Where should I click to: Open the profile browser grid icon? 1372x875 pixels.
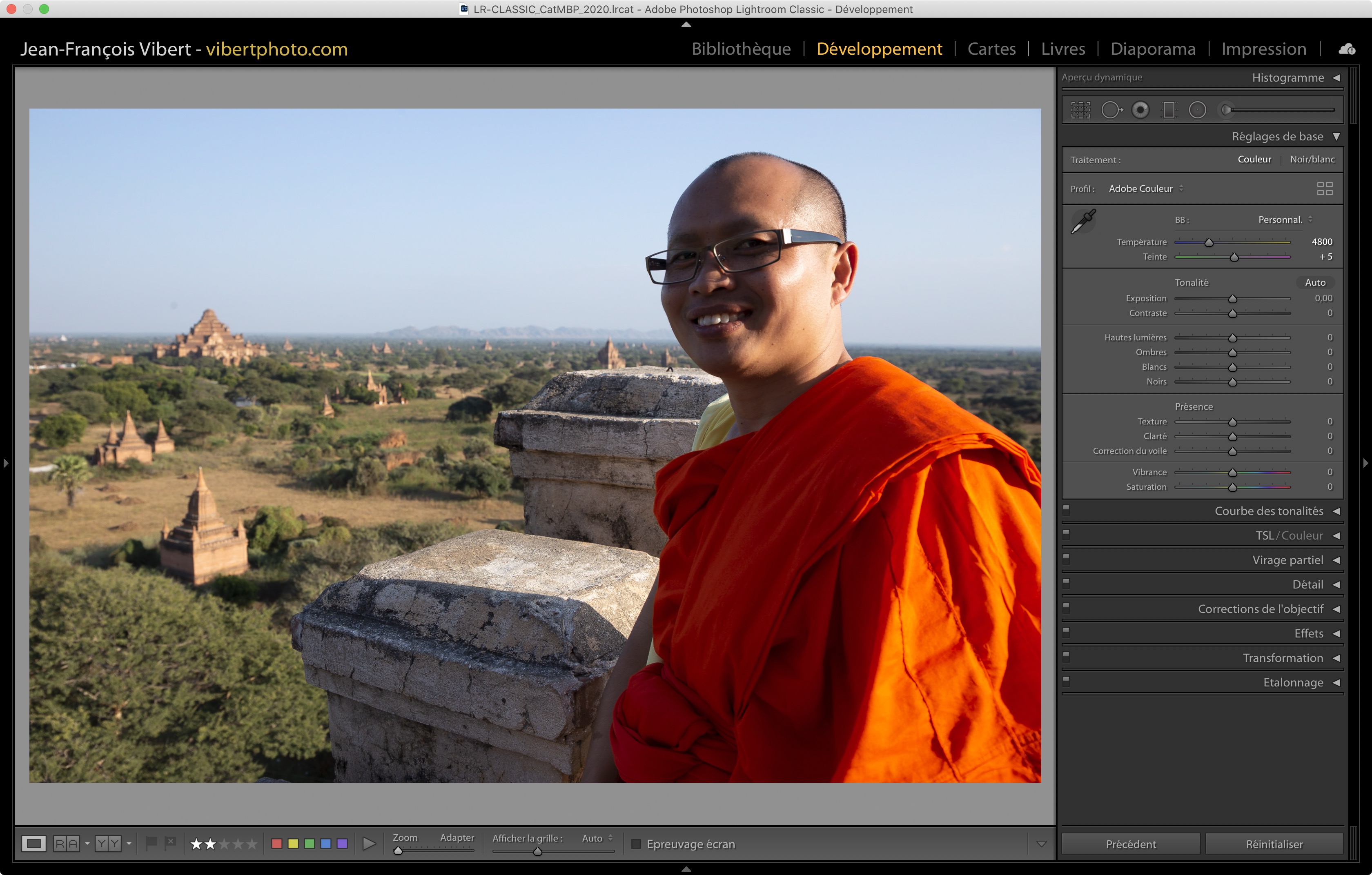(x=1325, y=189)
